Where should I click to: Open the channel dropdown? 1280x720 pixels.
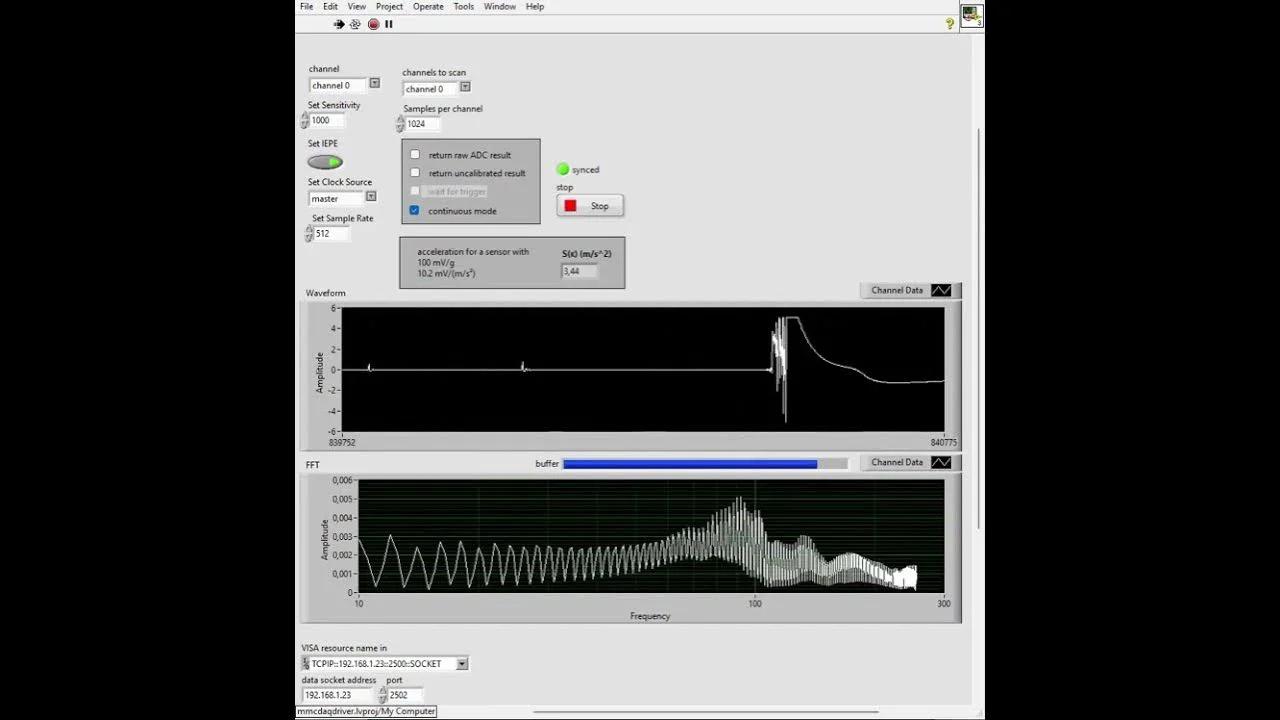375,85
